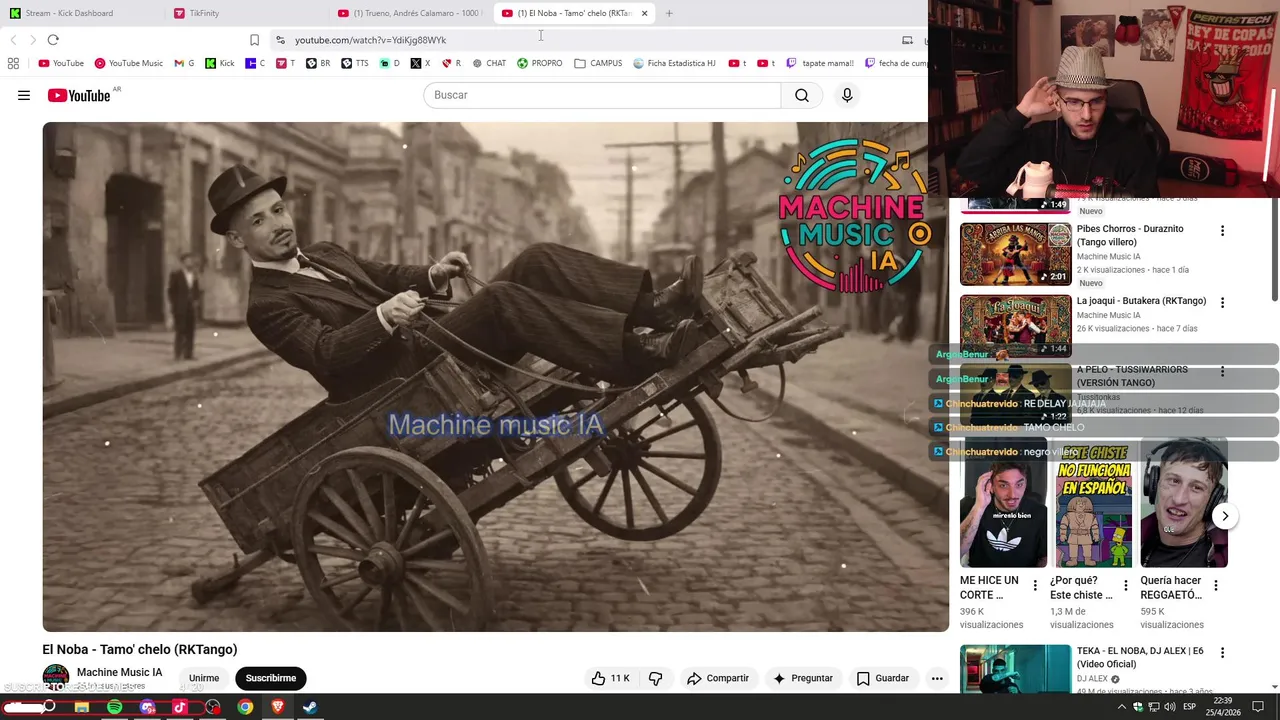The width and height of the screenshot is (1280, 720).
Task: Open the volume icon in system tray
Action: tap(1169, 707)
